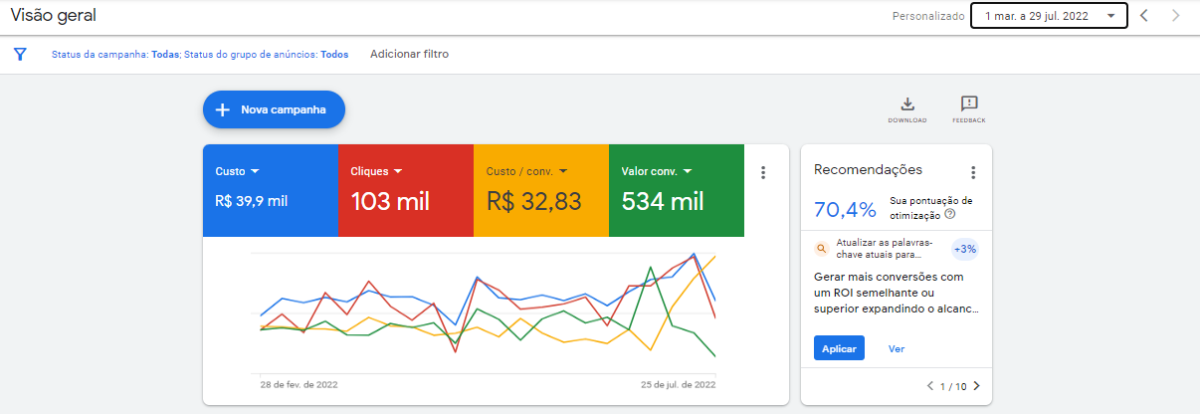The image size is (1200, 414).
Task: Open the date range dropdown
Action: (x=1049, y=16)
